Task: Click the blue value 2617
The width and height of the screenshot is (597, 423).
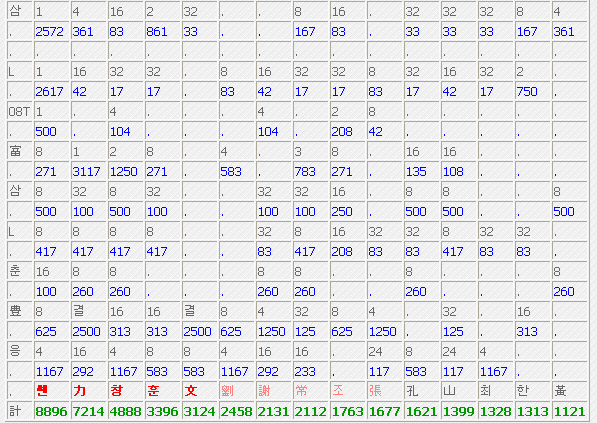Action: tap(49, 92)
